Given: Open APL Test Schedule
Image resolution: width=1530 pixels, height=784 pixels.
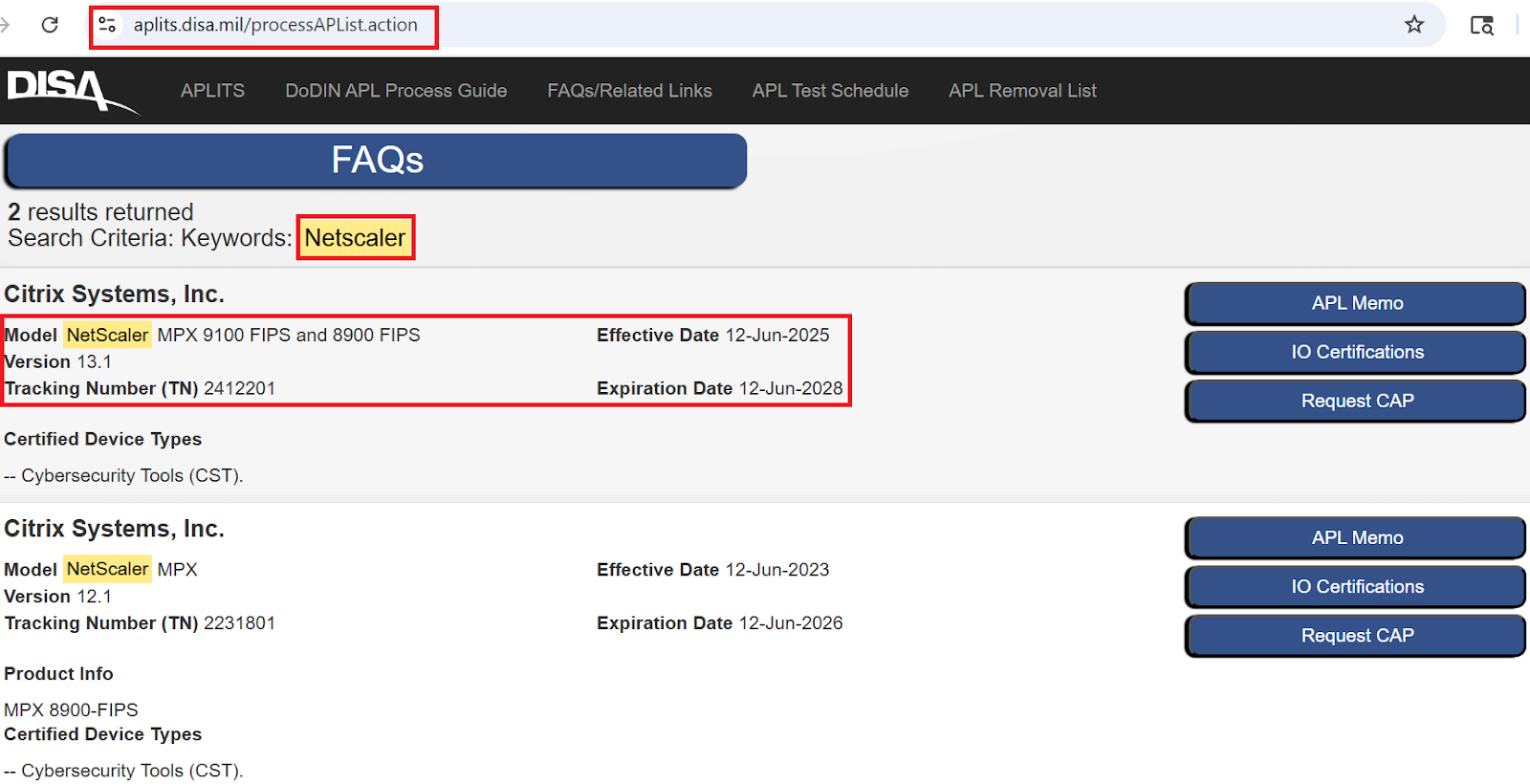Looking at the screenshot, I should (830, 91).
